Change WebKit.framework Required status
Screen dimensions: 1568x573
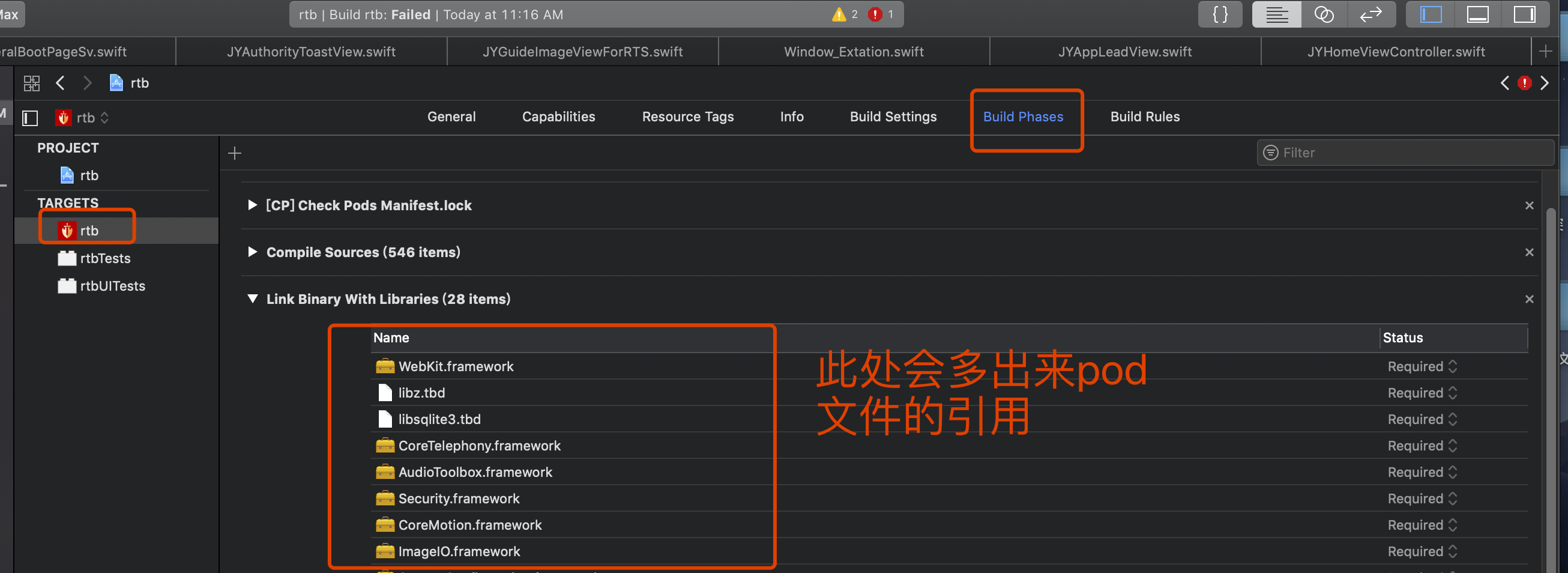tap(1422, 366)
